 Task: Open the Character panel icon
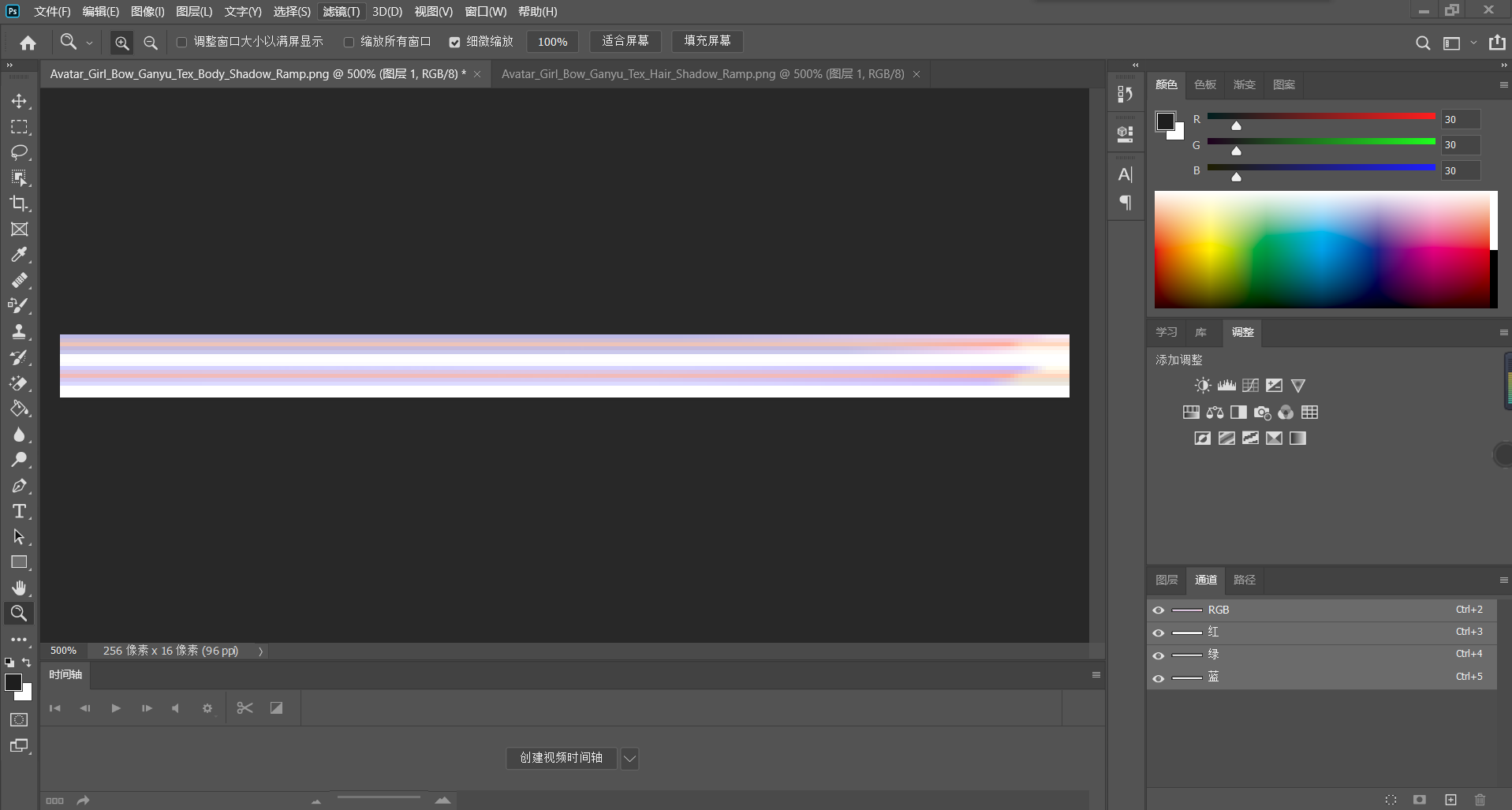tap(1126, 174)
